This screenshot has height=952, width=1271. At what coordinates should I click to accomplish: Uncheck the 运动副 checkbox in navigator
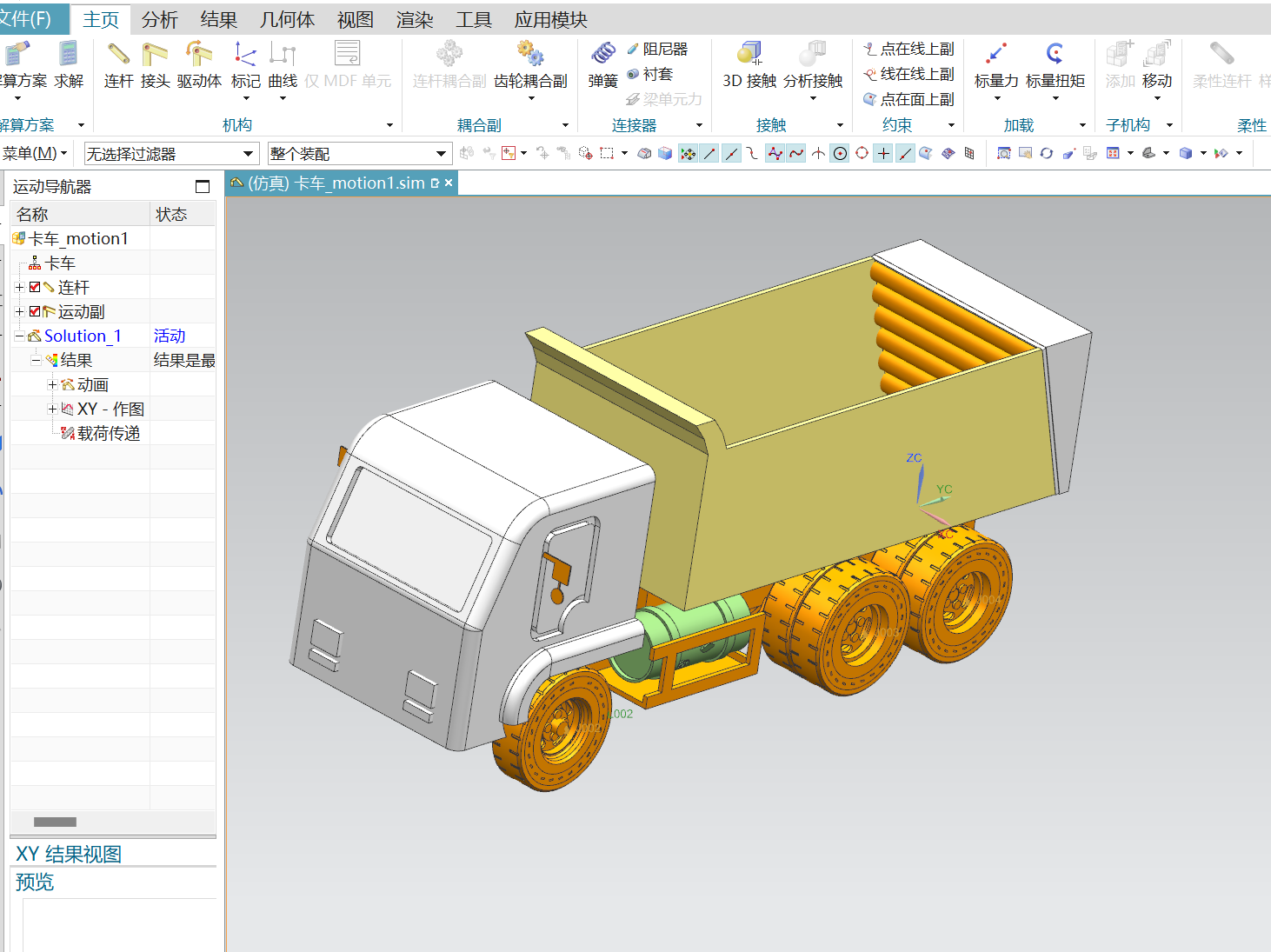click(x=35, y=311)
